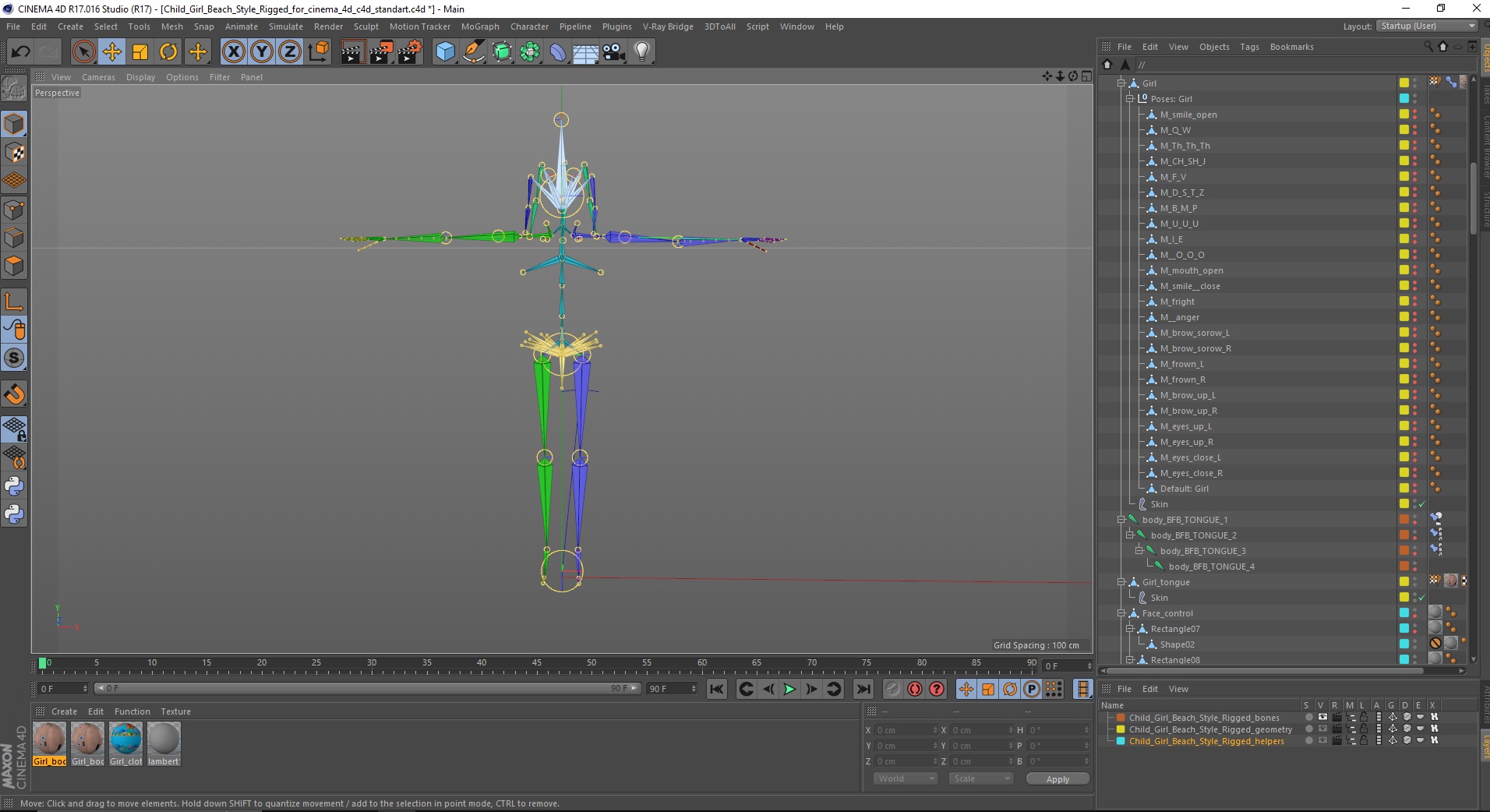This screenshot has height=812, width=1490.
Task: Go to end of animation
Action: (x=863, y=689)
